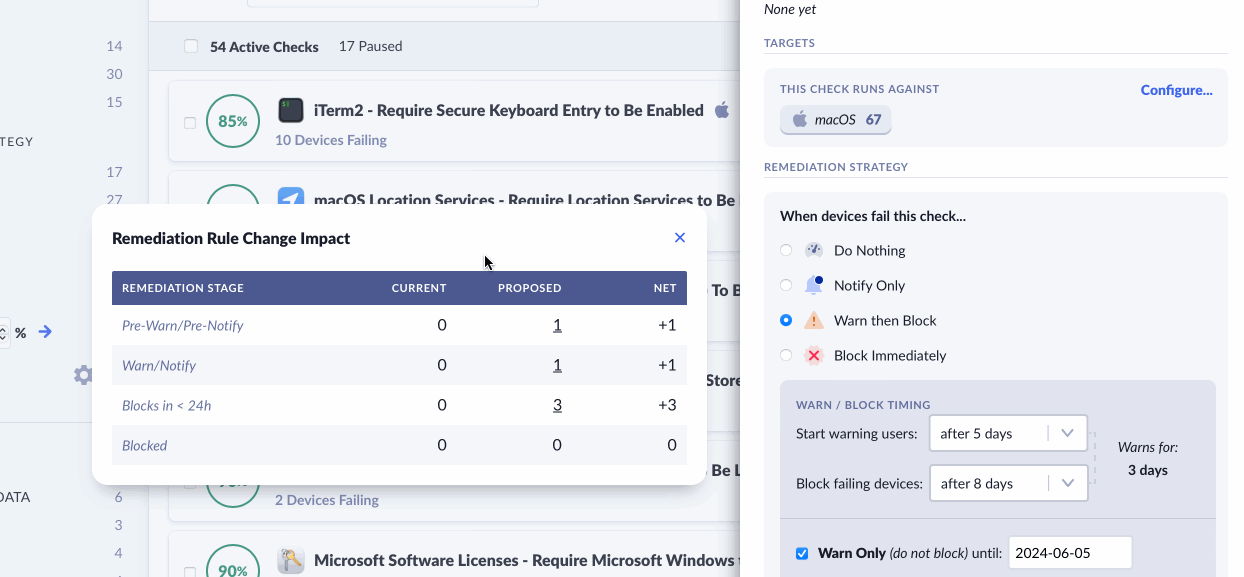Open the Configure... link for targets
This screenshot has height=577, width=1244.
click(x=1176, y=90)
